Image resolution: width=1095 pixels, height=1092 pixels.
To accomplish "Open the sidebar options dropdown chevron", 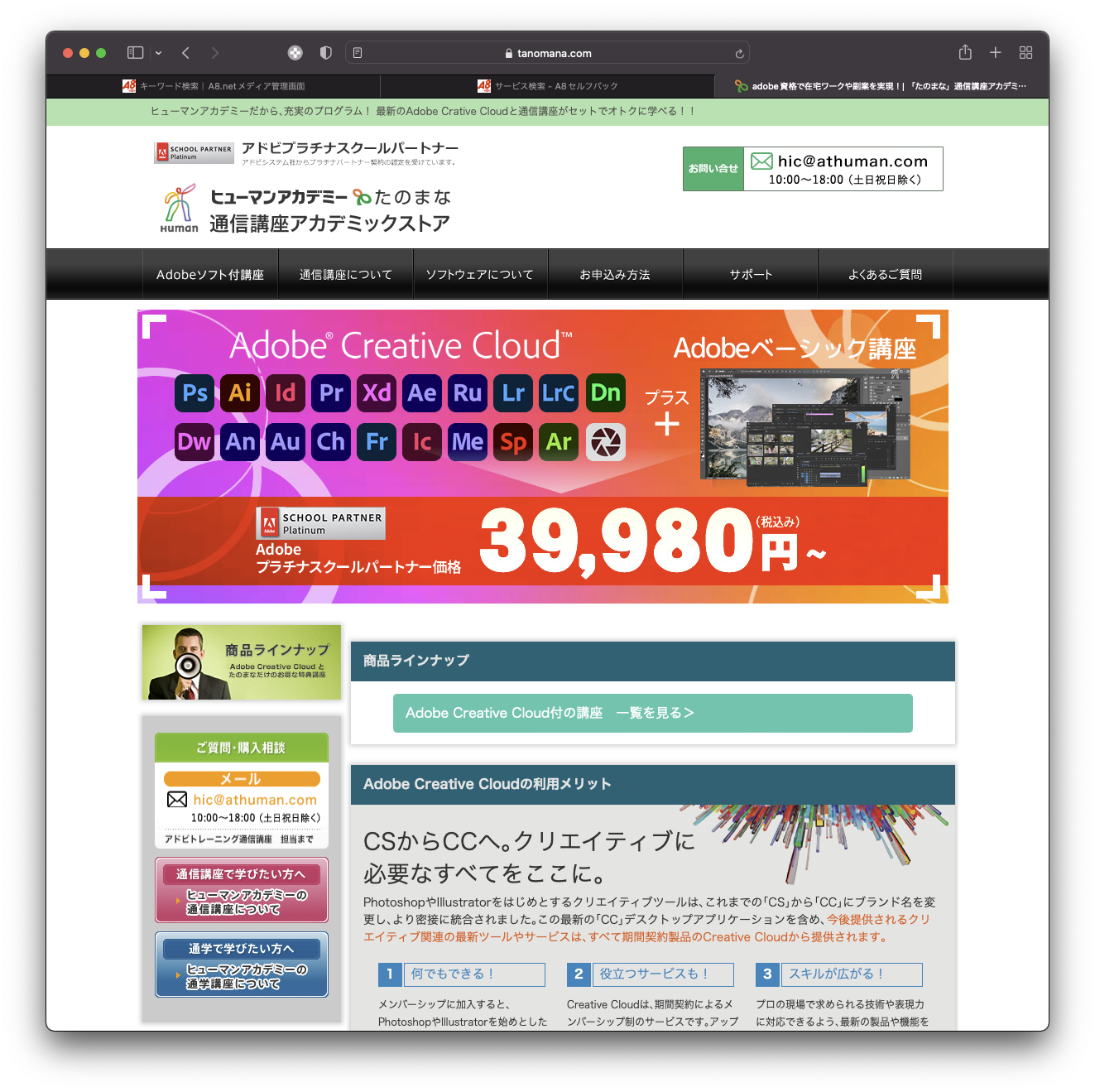I will (x=158, y=53).
